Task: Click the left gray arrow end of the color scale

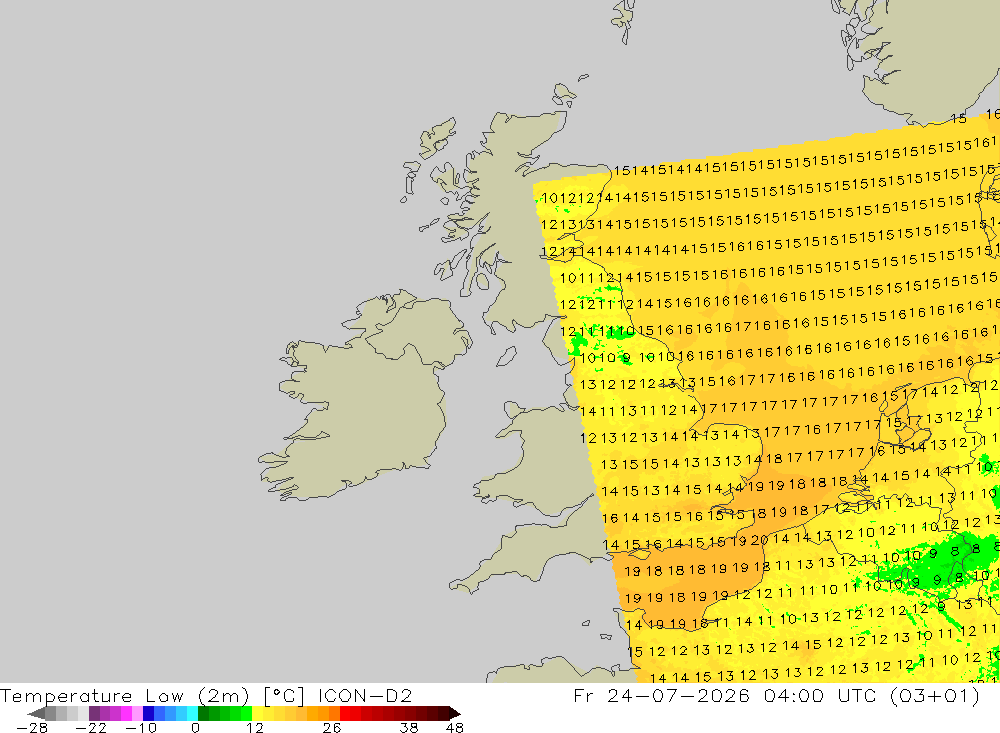Action: click(36, 713)
